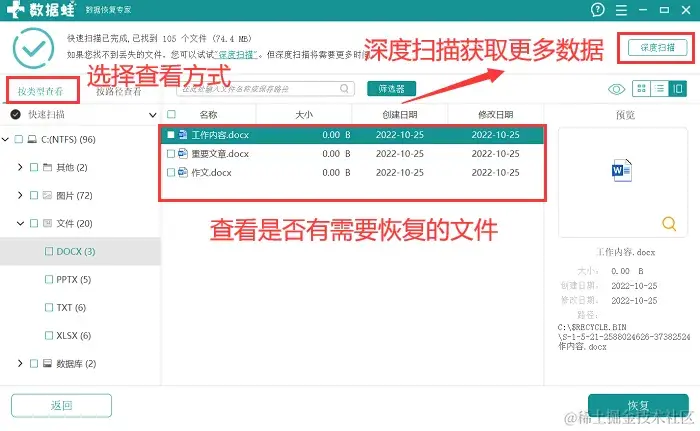Switch to list view
Viewport: 700px width, 431px height.
(x=659, y=88)
